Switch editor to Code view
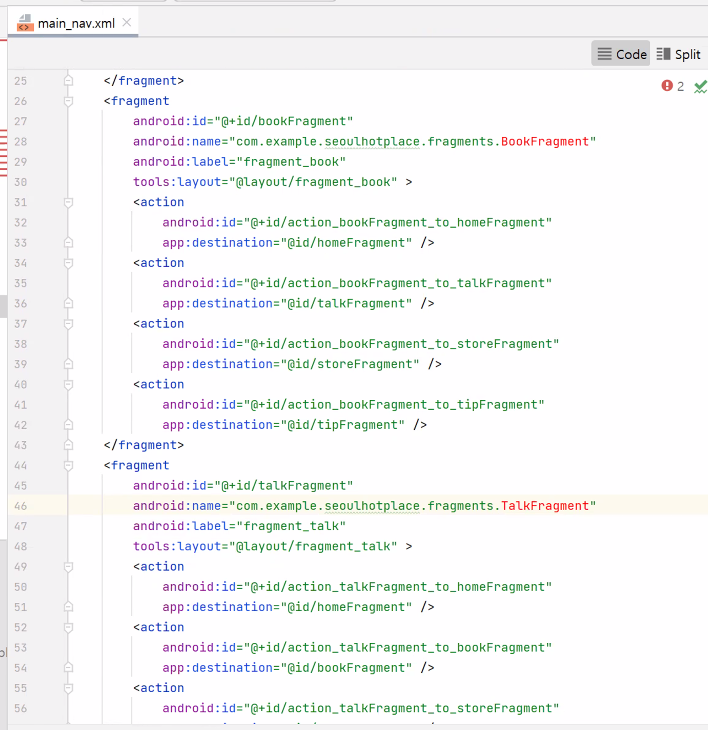Image resolution: width=708 pixels, height=730 pixels. pos(620,54)
